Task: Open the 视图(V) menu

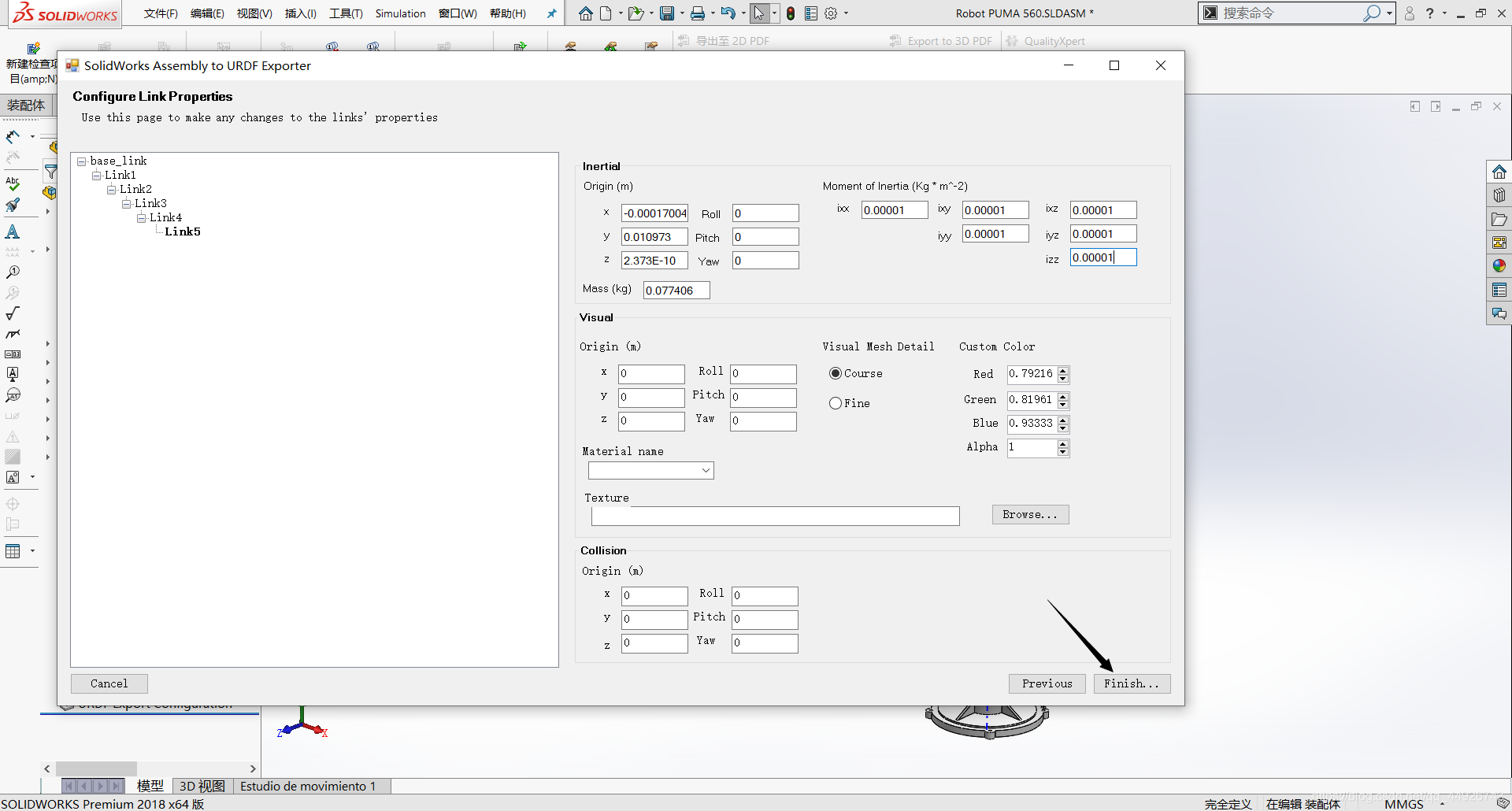Action: tap(254, 13)
